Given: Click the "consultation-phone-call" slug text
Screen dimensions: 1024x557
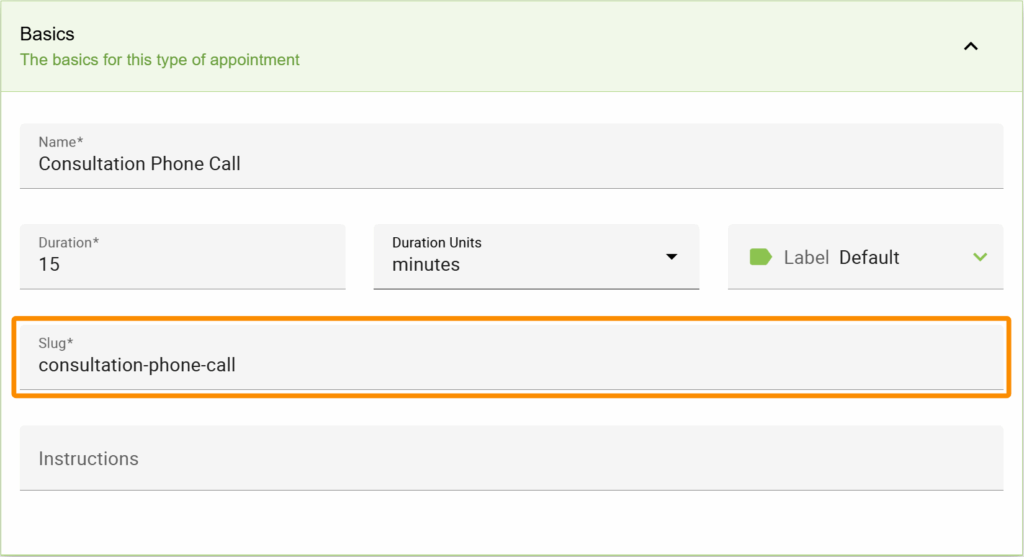Looking at the screenshot, I should click(137, 365).
